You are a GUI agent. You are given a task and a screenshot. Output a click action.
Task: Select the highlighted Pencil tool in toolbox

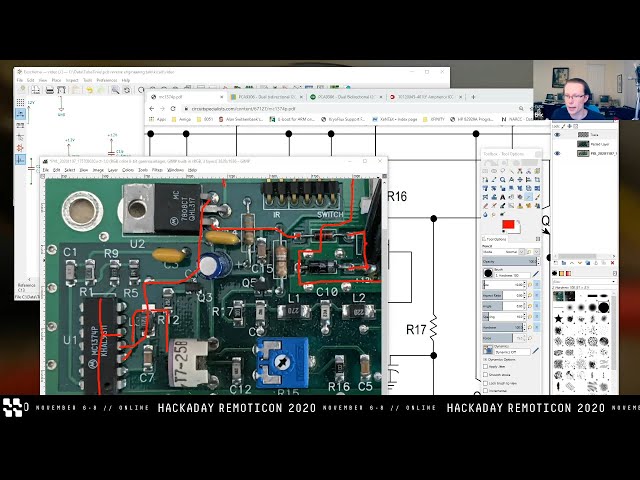pyautogui.click(x=529, y=197)
